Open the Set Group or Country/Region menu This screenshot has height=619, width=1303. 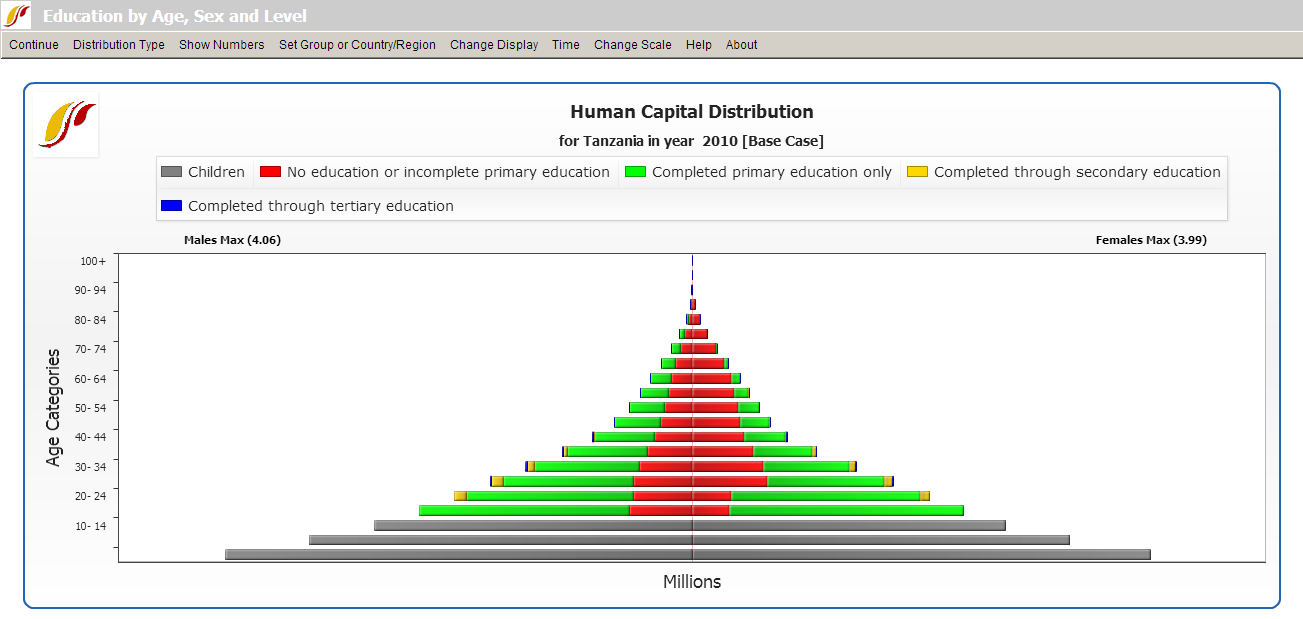356,45
